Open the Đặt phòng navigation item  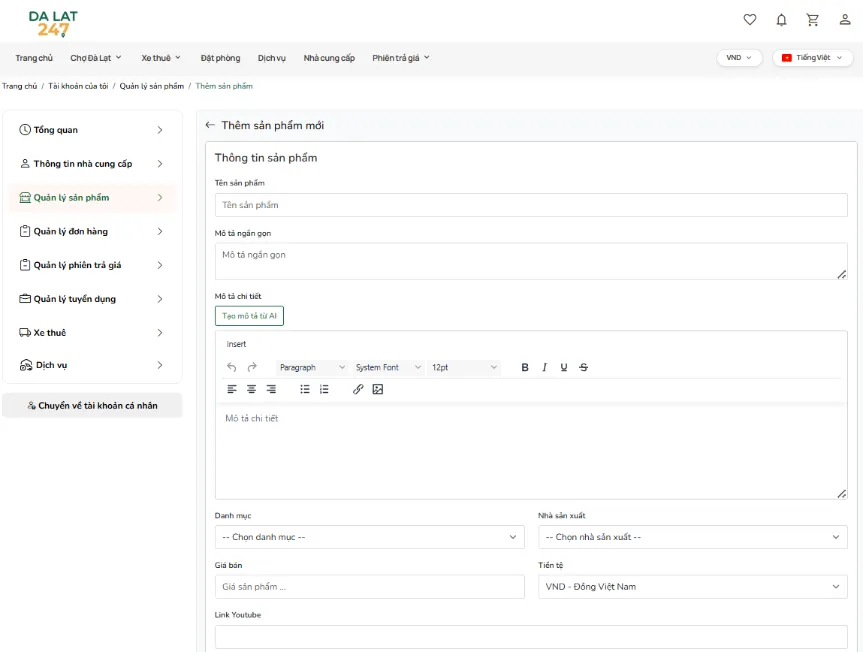point(220,58)
